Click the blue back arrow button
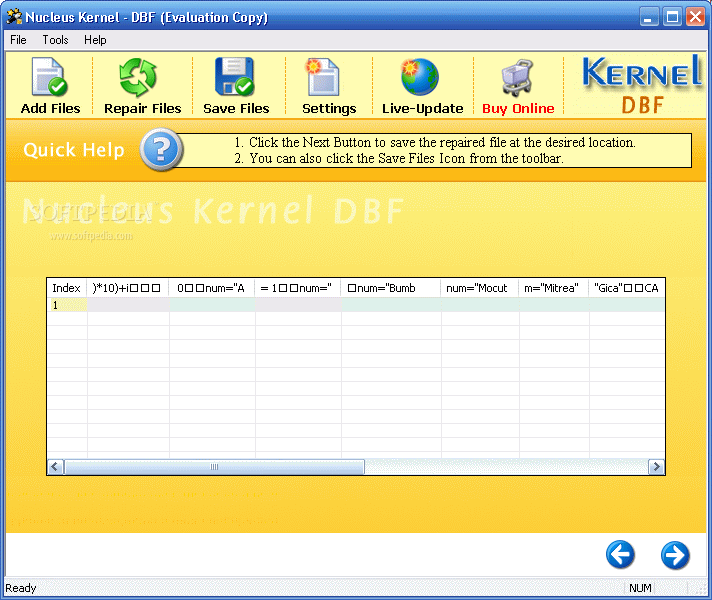The image size is (712, 600). [x=620, y=555]
